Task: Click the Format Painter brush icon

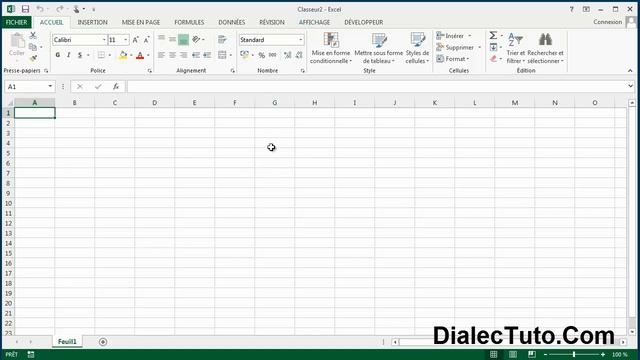Action: pyautogui.click(x=33, y=58)
